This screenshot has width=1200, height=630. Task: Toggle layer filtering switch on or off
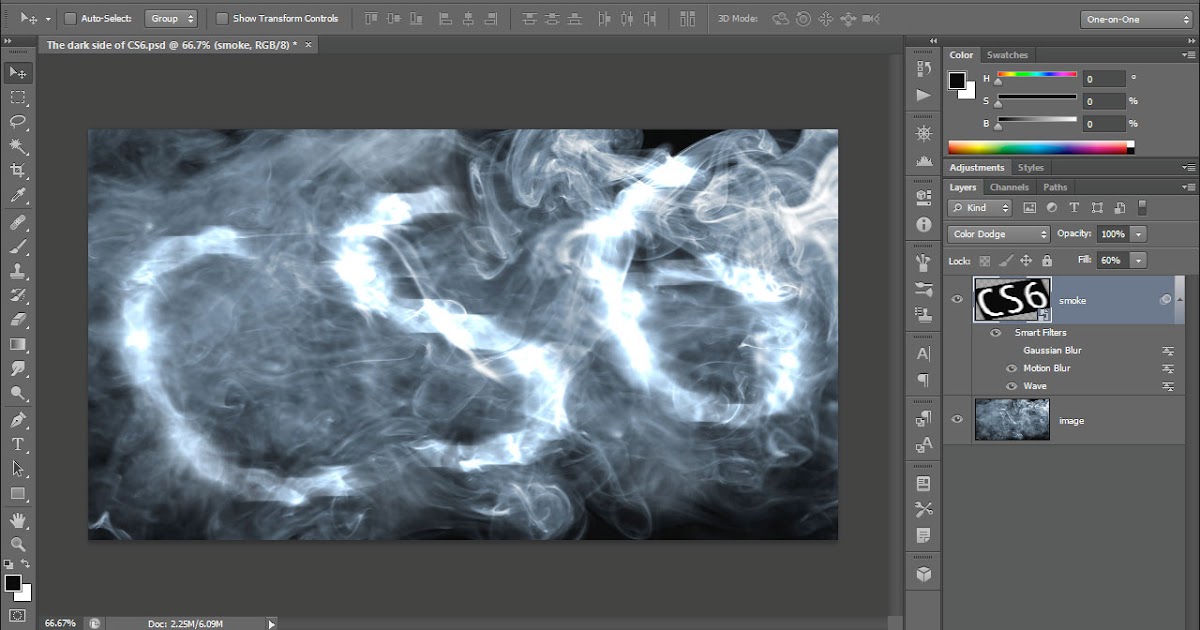[x=1141, y=207]
